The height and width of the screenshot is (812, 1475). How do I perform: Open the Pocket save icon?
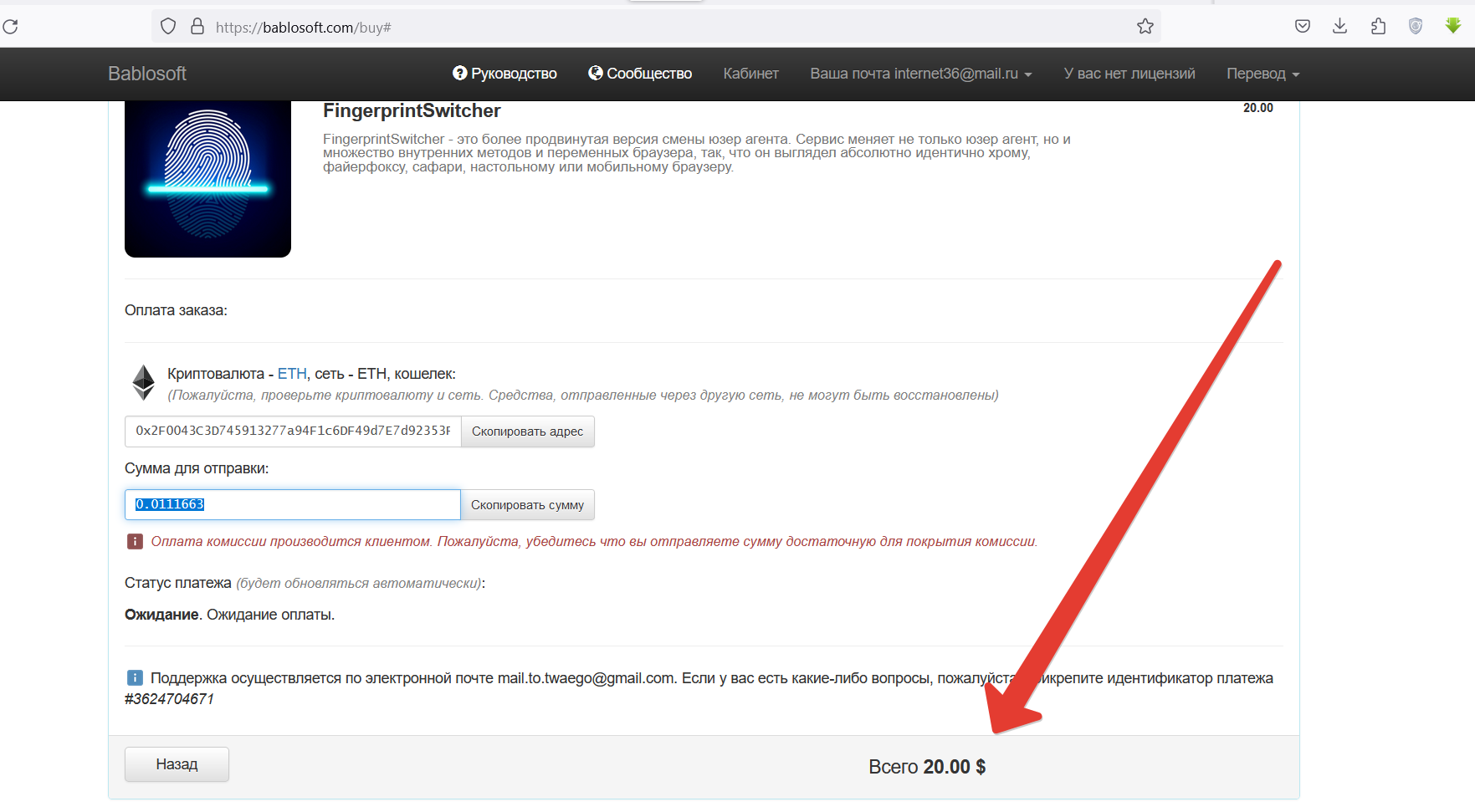click(1302, 27)
